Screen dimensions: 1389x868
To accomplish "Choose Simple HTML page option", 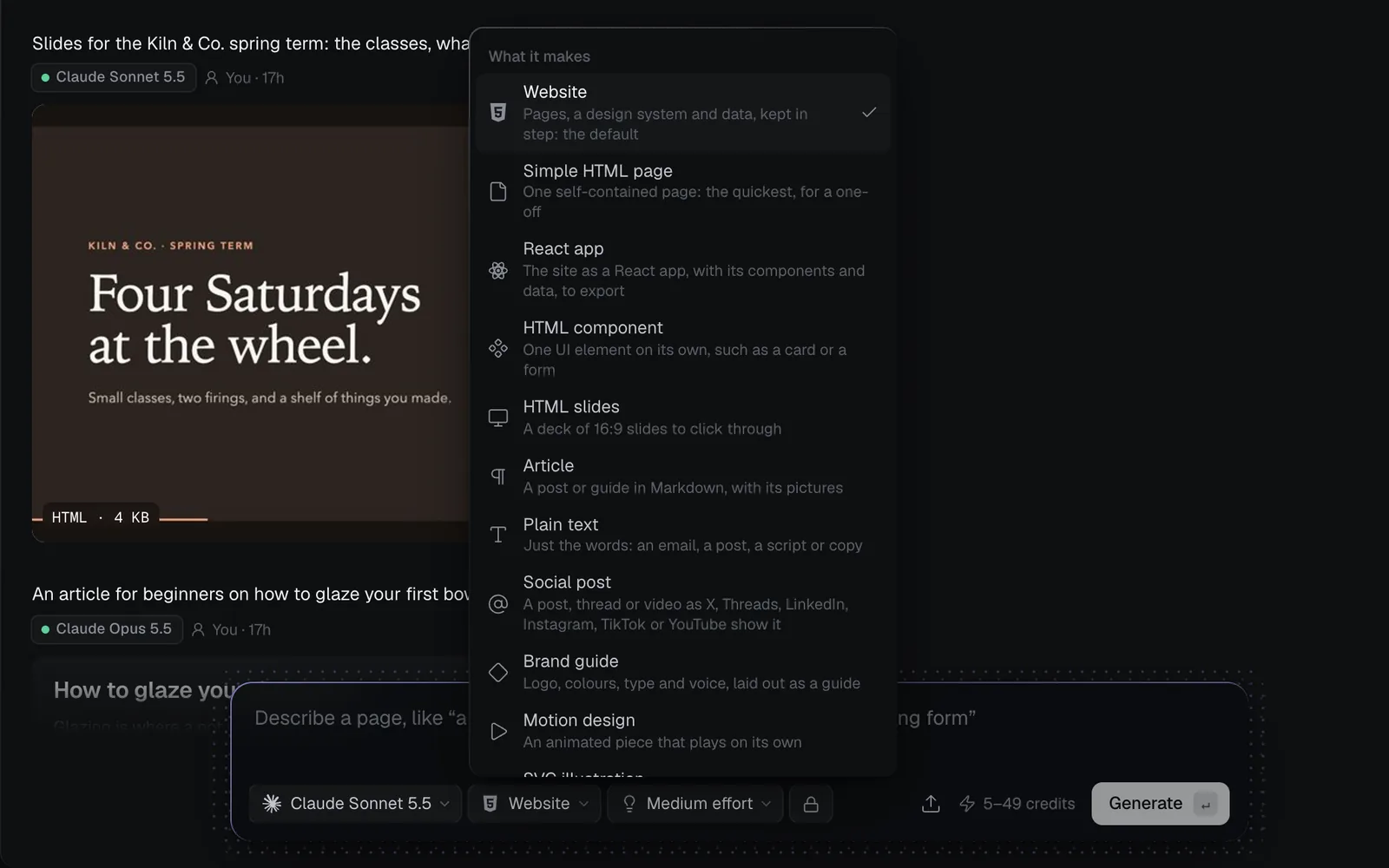I will tap(683, 191).
